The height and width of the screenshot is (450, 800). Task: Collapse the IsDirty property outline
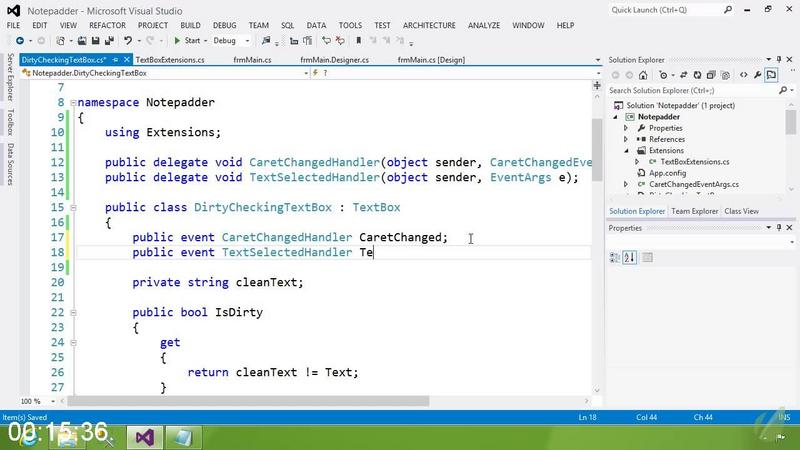coord(73,312)
